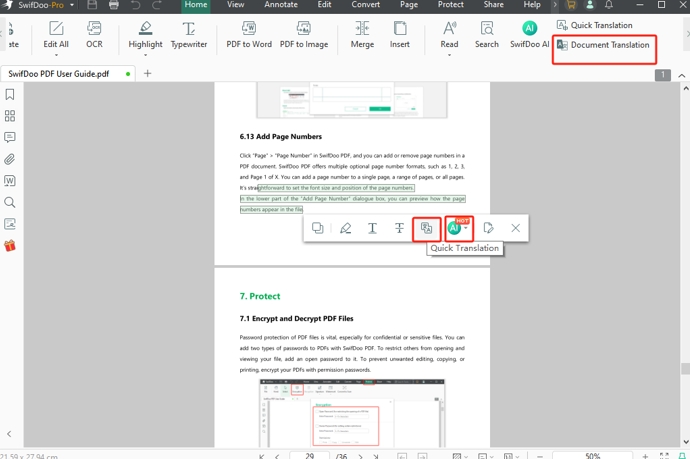Show page thumbnails panel in the sidebar
This screenshot has width=690, height=459.
[10, 116]
